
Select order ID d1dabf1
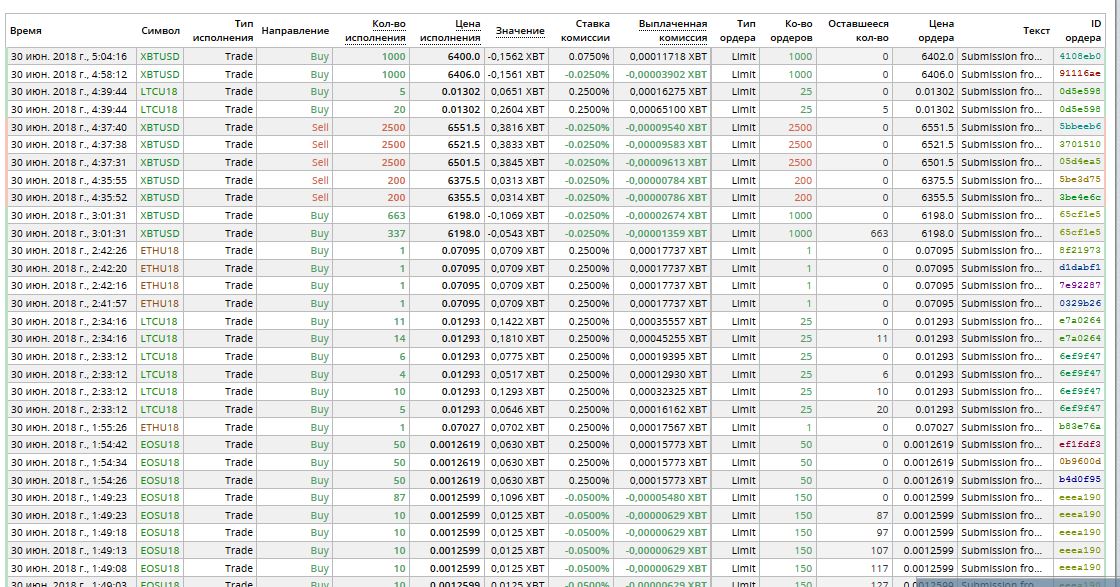1080,268
